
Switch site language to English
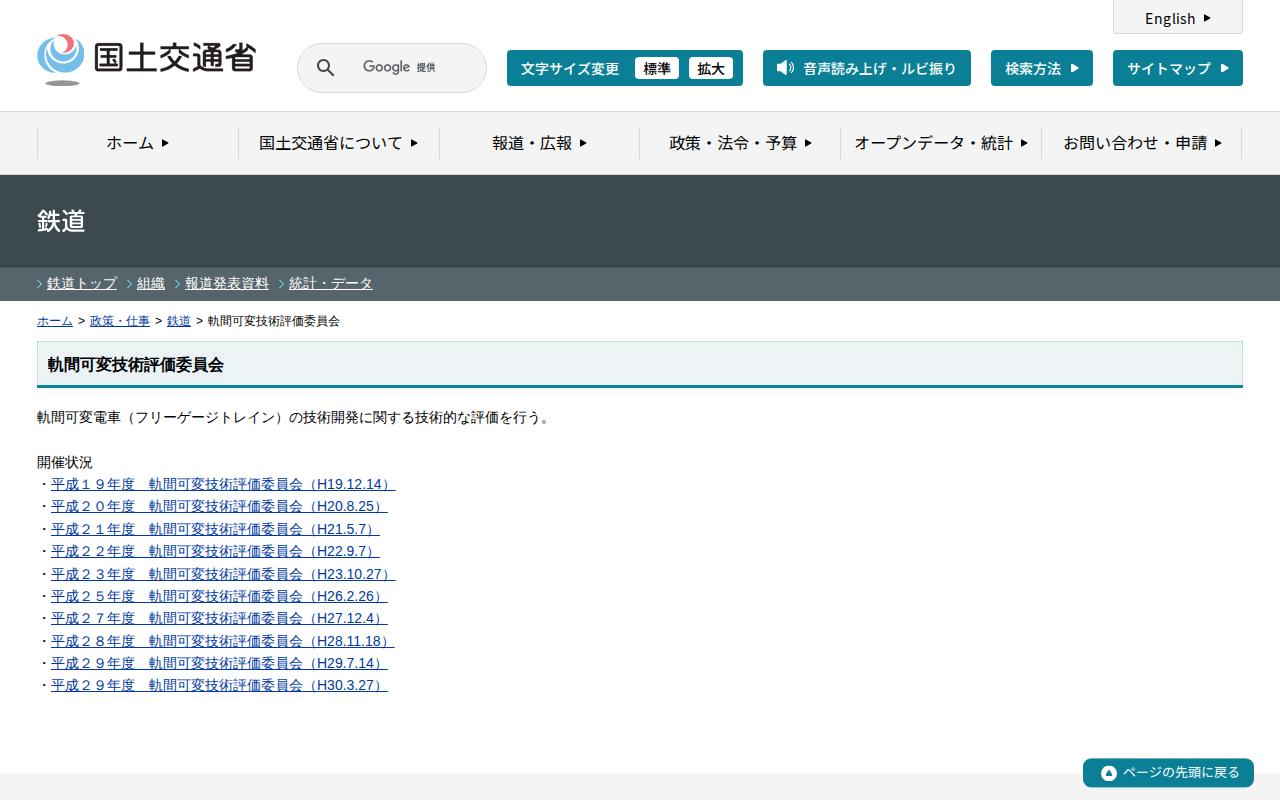[x=1177, y=18]
